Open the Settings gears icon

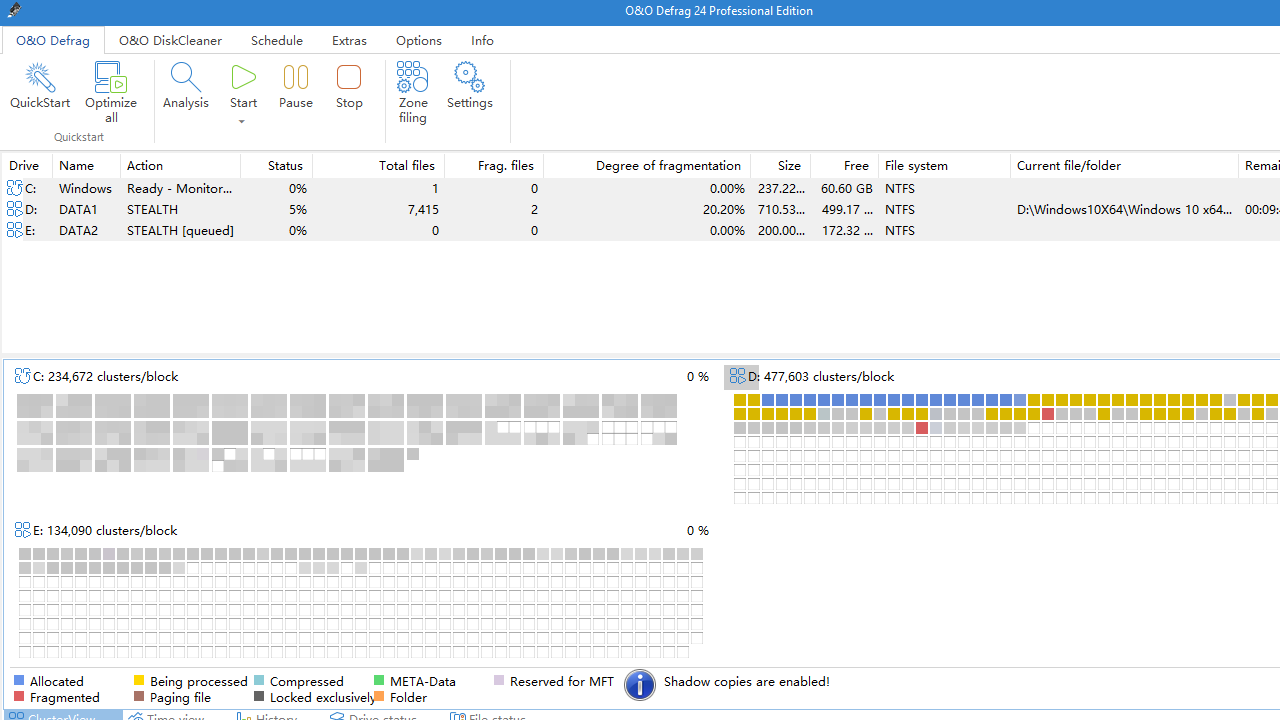click(x=469, y=78)
